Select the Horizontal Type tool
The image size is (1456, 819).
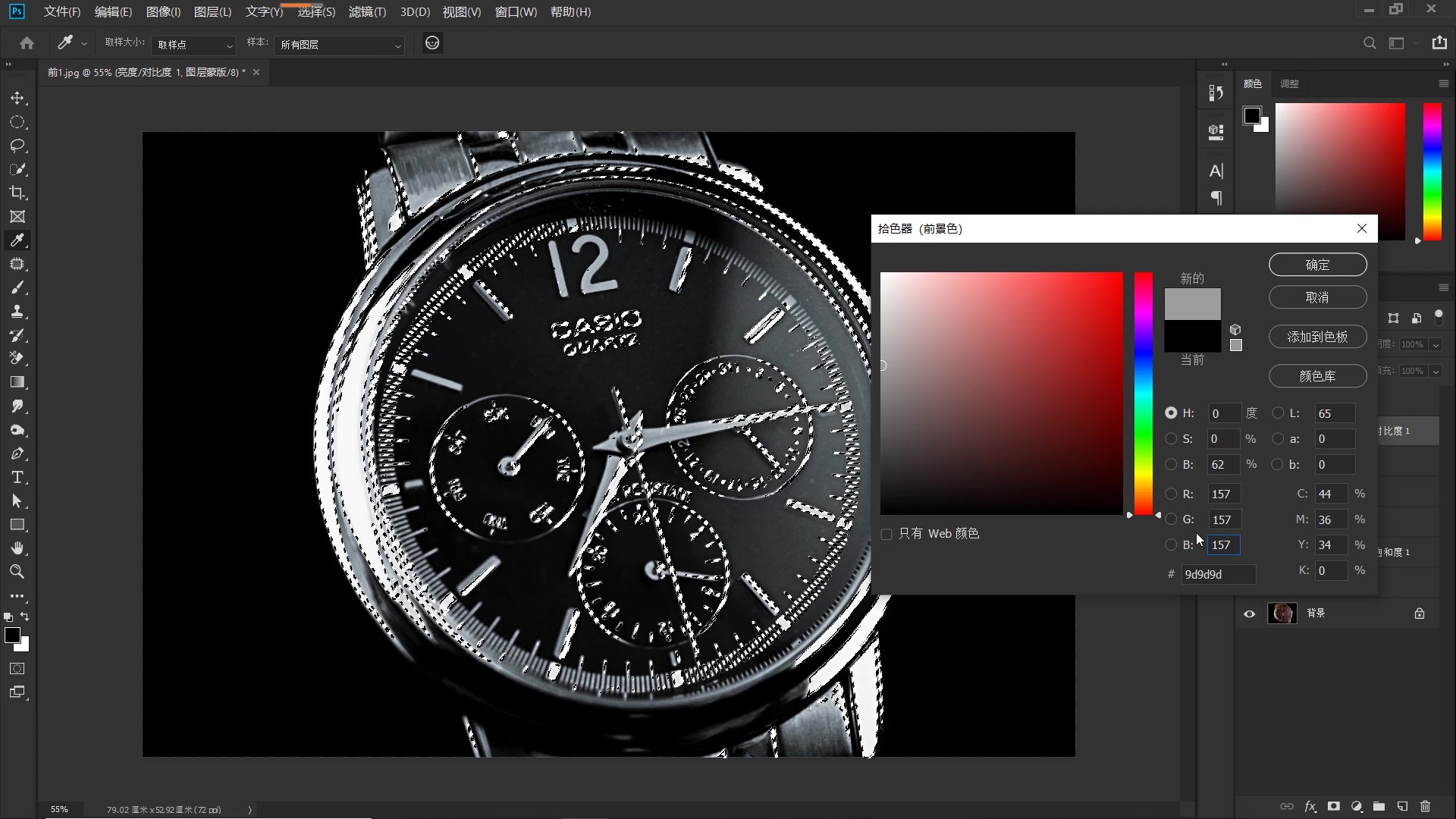pos(17,478)
